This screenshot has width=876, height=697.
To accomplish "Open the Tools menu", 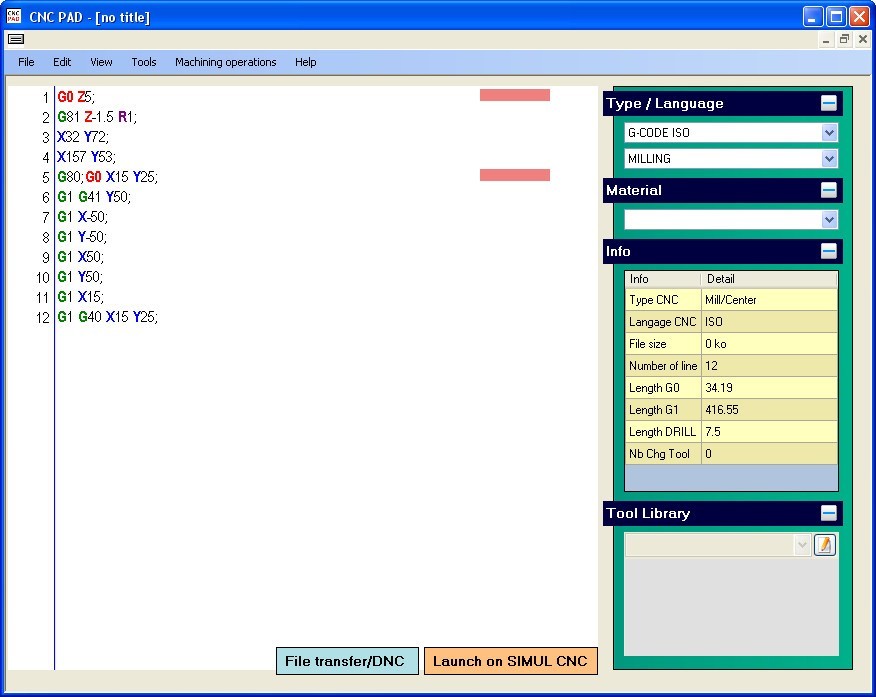I will tap(143, 62).
